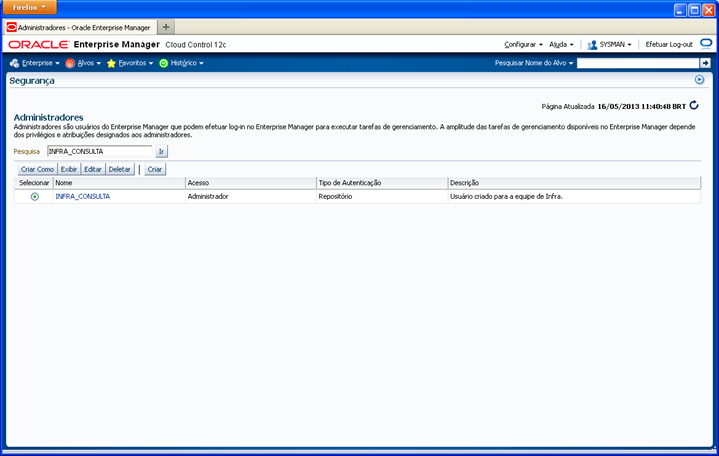Image resolution: width=719 pixels, height=456 pixels.
Task: Click the Favoritos star icon
Action: pyautogui.click(x=111, y=63)
